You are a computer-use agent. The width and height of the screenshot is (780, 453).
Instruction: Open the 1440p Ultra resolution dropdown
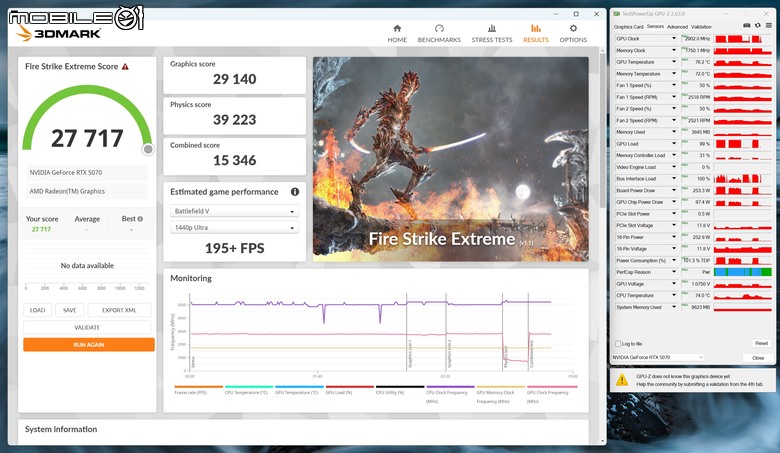[x=234, y=228]
